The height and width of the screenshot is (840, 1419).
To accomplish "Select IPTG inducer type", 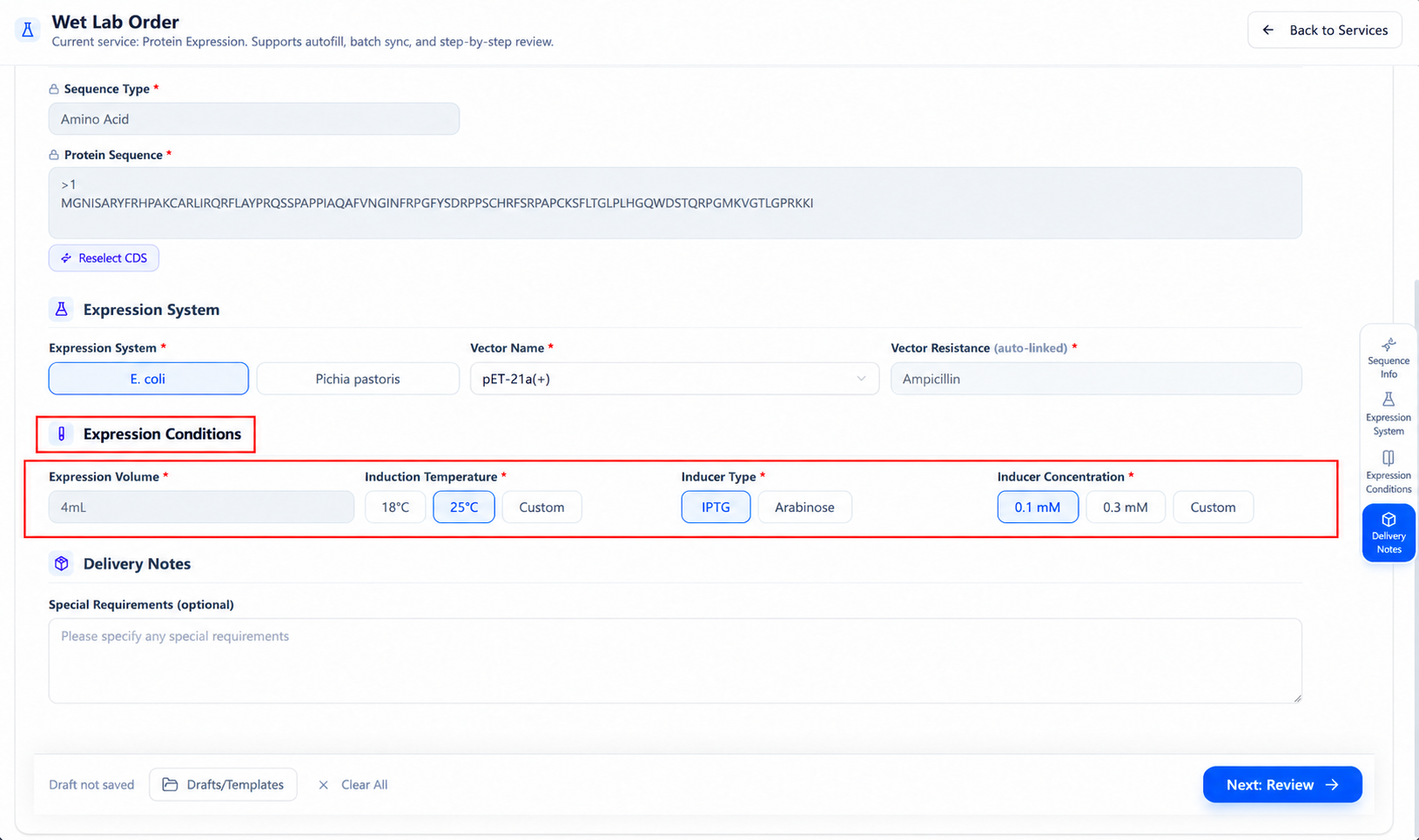I will pyautogui.click(x=716, y=507).
